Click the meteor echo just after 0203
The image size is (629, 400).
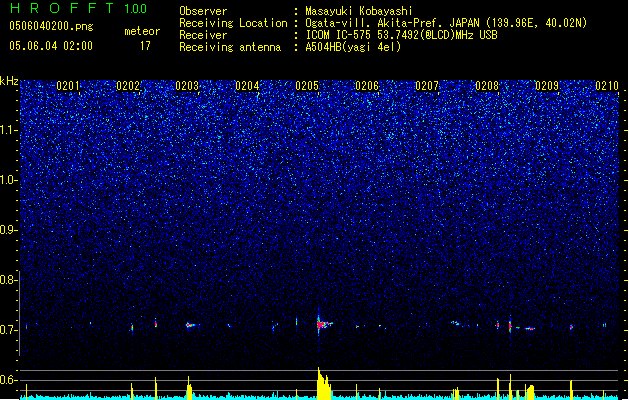tap(191, 325)
